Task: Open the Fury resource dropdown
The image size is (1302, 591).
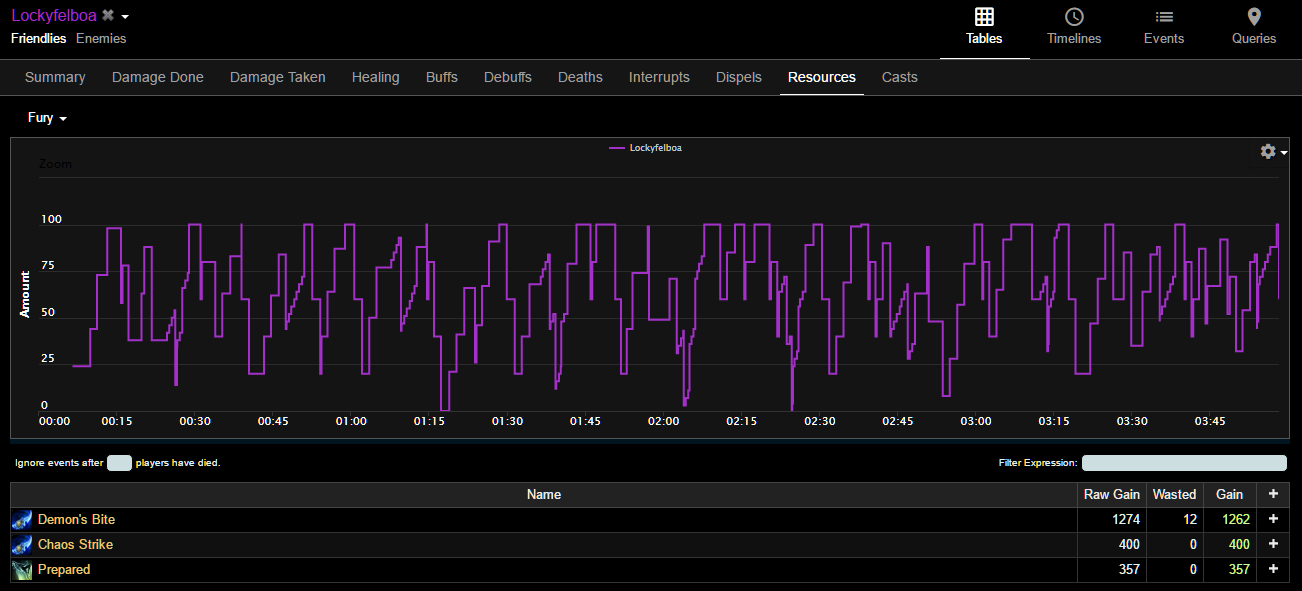Action: [x=47, y=118]
